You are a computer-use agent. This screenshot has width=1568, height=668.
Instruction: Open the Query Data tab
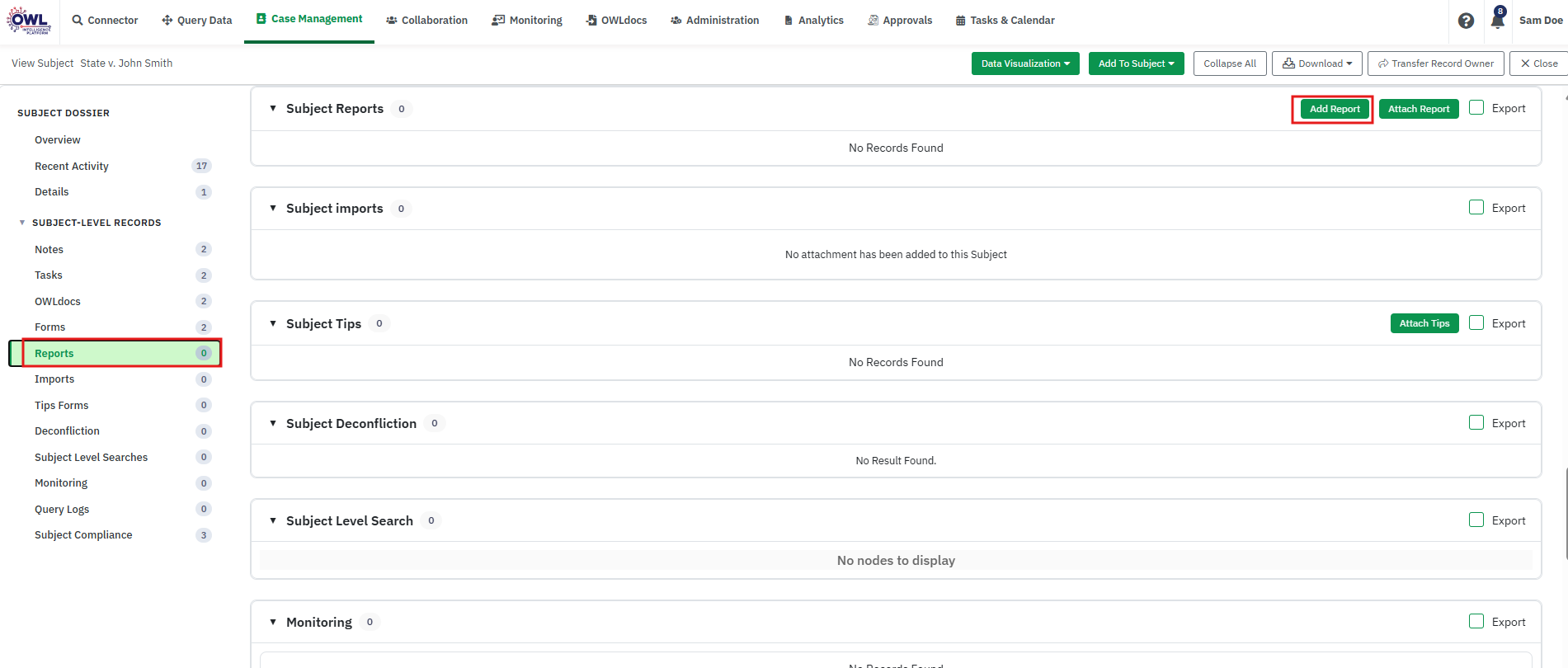pyautogui.click(x=197, y=21)
